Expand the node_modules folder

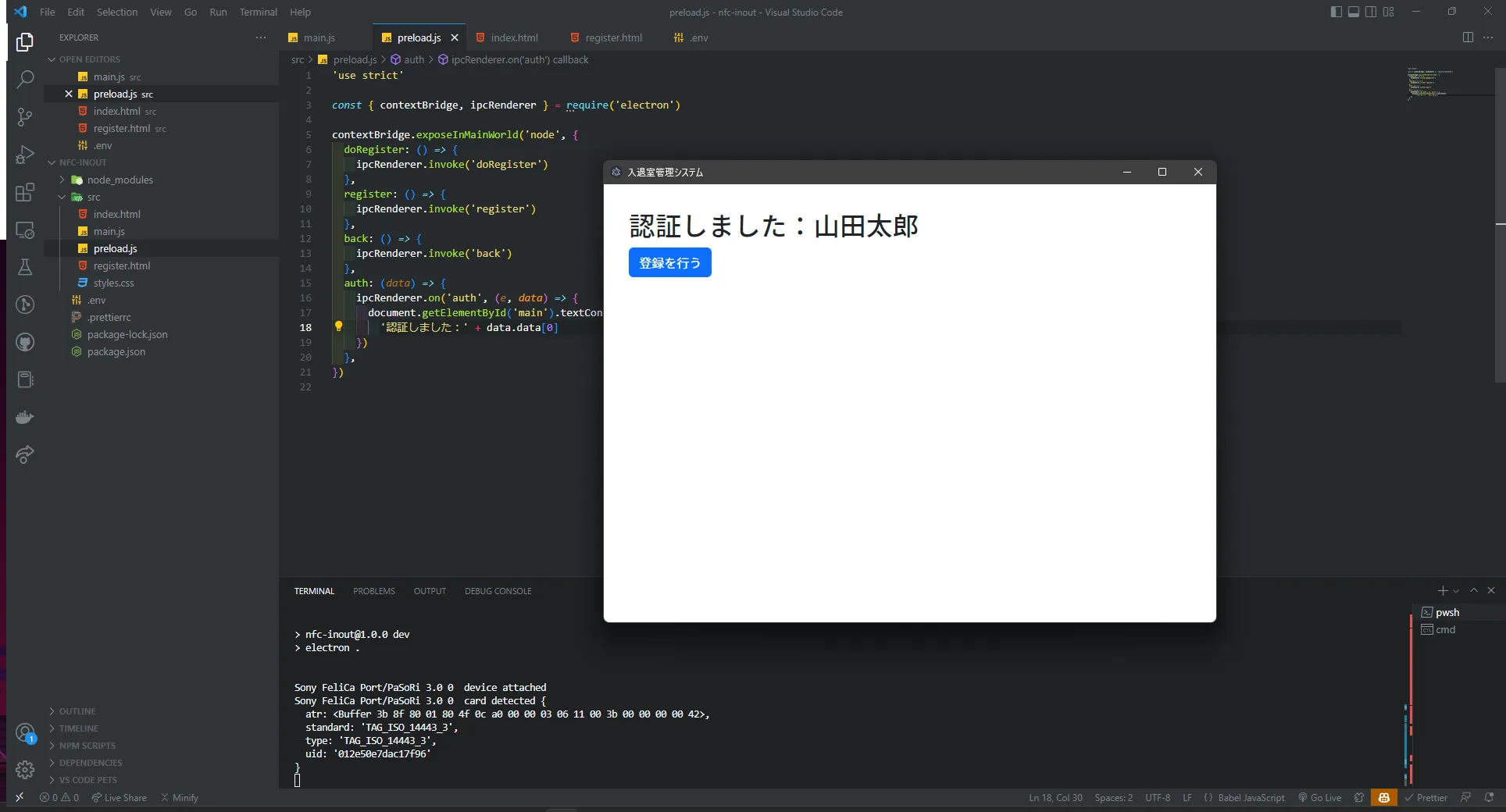(x=120, y=180)
